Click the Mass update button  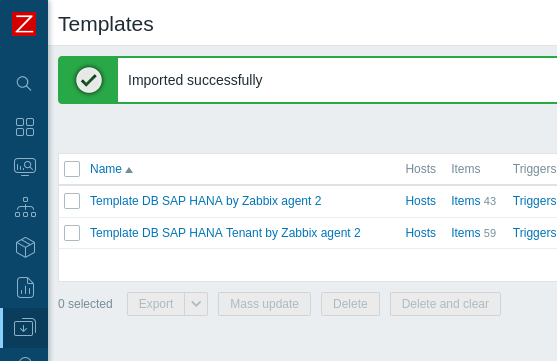point(264,304)
